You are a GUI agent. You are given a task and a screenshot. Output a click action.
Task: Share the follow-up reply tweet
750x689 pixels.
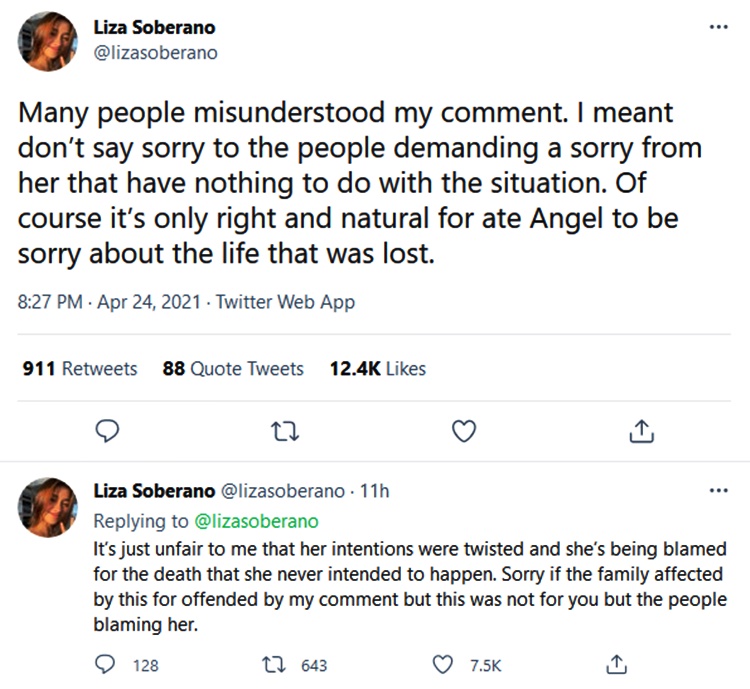[617, 664]
